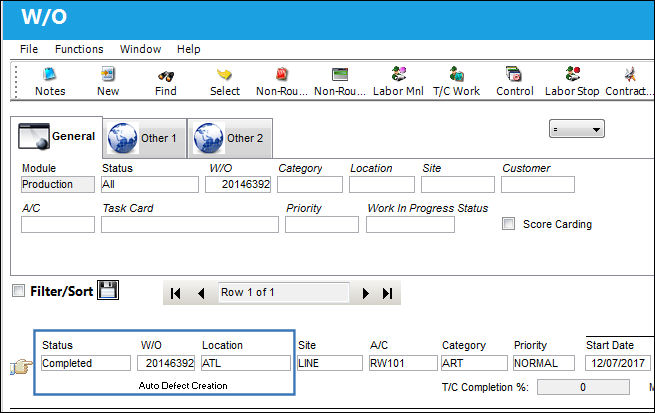Open the T/C Work toolbar icon
Screen dimensions: 655x413
pyautogui.click(x=456, y=74)
